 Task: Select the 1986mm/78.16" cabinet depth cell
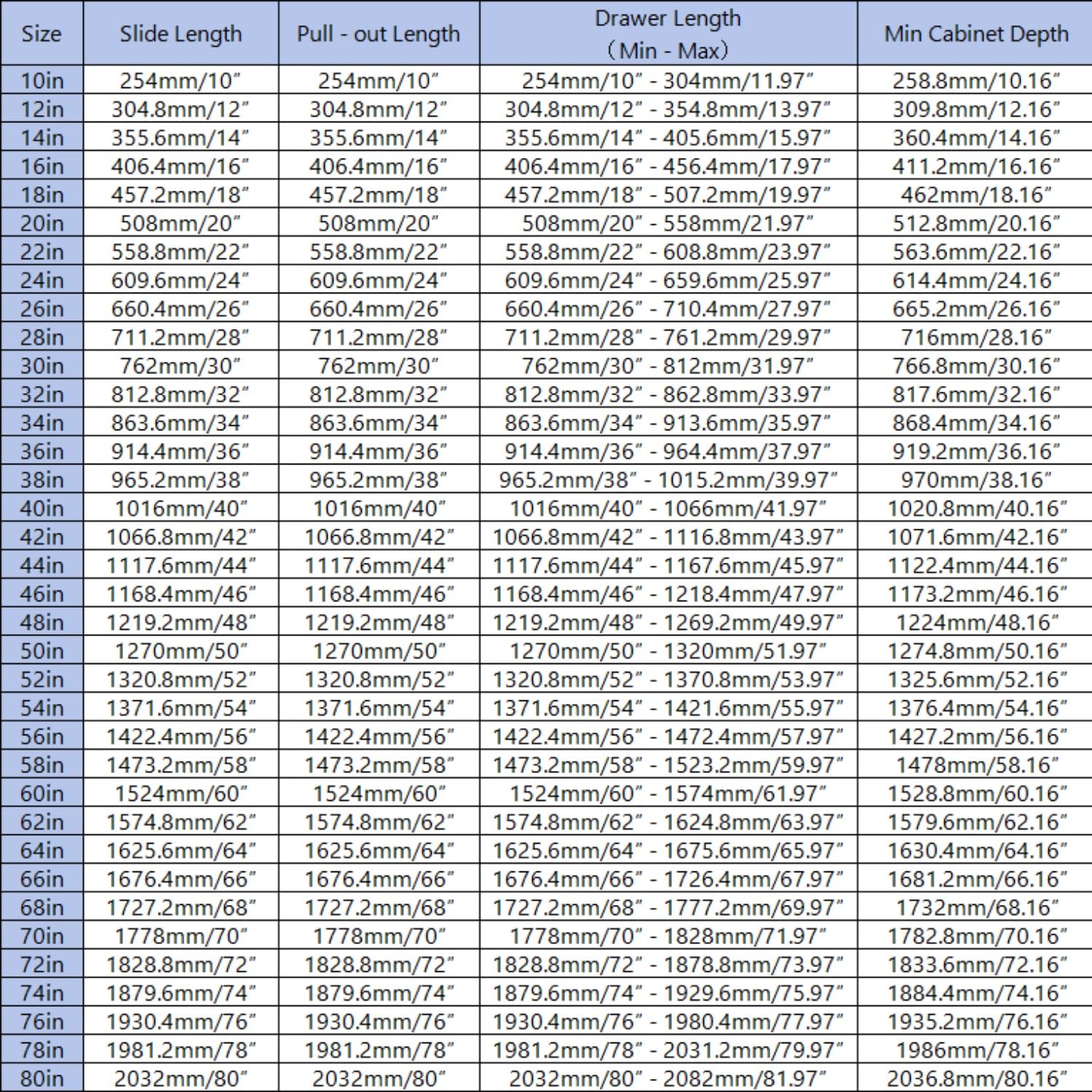pyautogui.click(x=976, y=1050)
